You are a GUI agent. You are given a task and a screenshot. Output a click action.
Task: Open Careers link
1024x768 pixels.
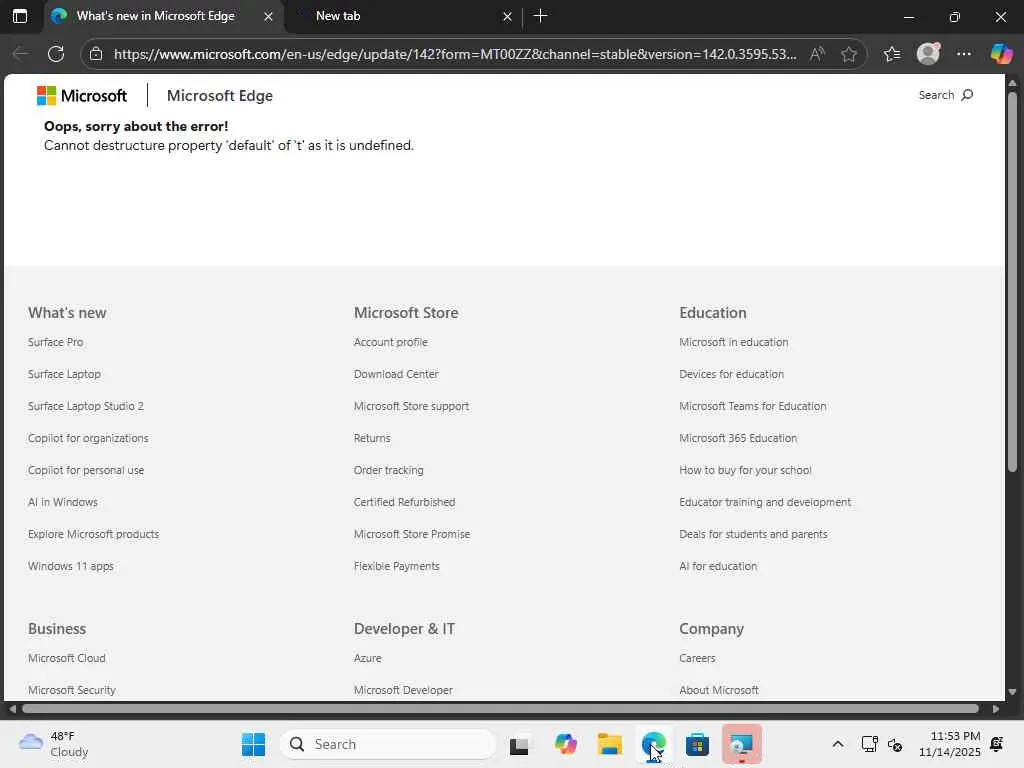(x=697, y=658)
